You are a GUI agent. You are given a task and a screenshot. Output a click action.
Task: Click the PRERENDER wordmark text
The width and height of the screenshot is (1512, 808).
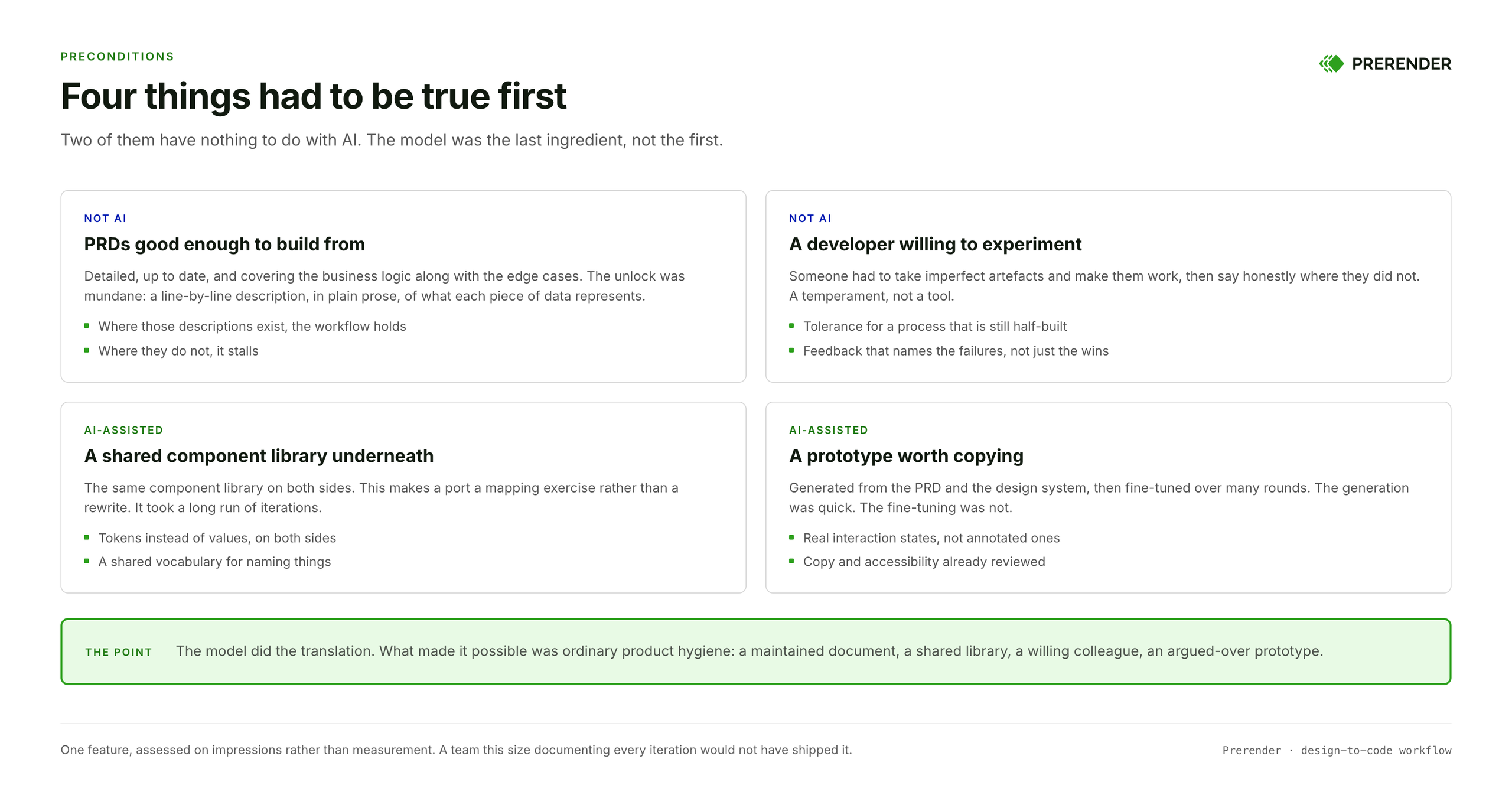pyautogui.click(x=1401, y=64)
